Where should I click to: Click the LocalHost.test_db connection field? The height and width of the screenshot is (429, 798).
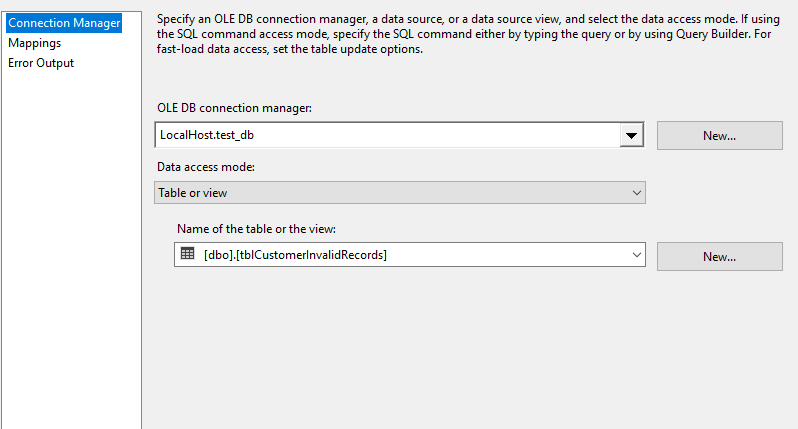click(387, 135)
